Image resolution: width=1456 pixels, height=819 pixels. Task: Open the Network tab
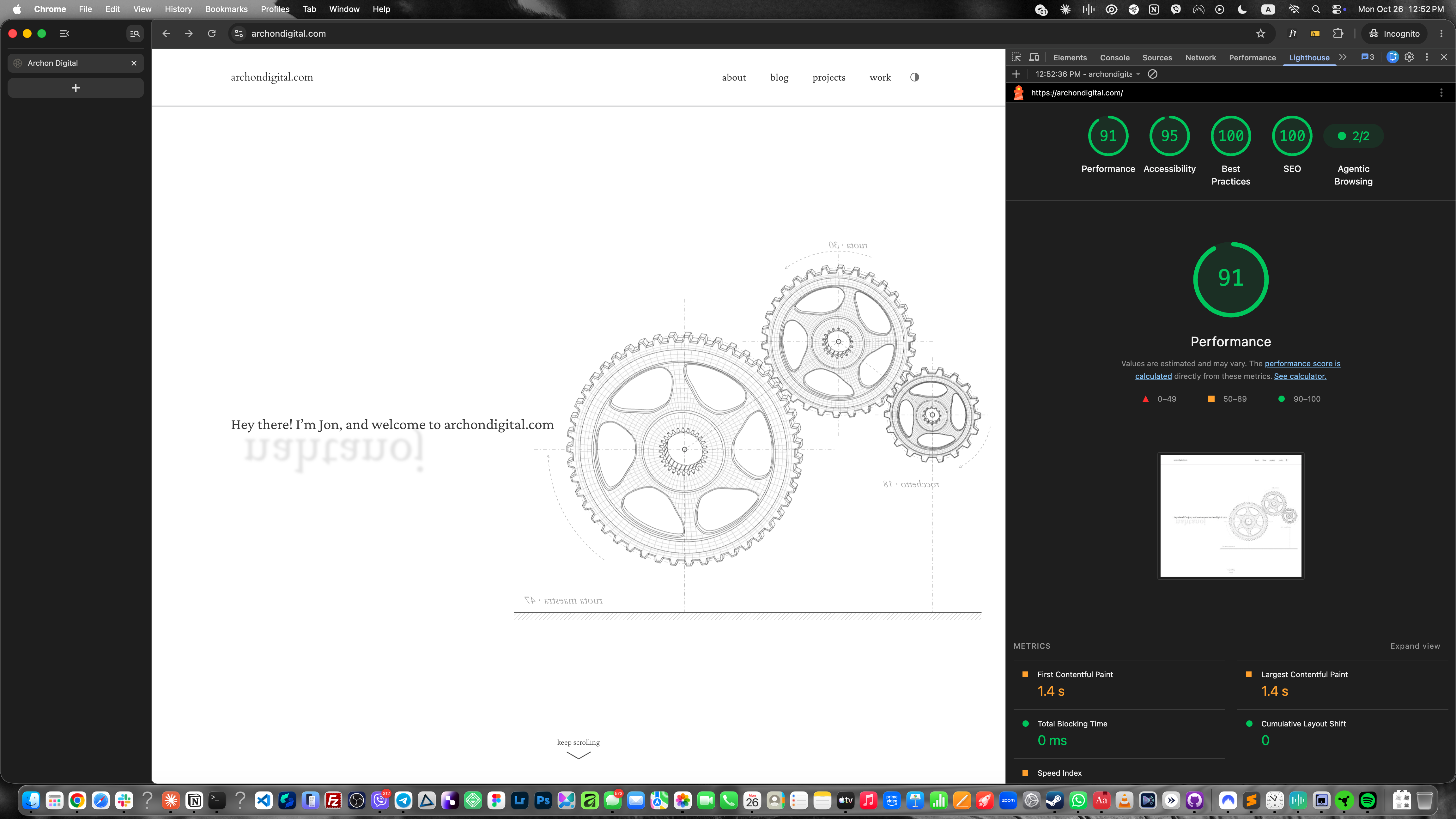coord(1200,58)
